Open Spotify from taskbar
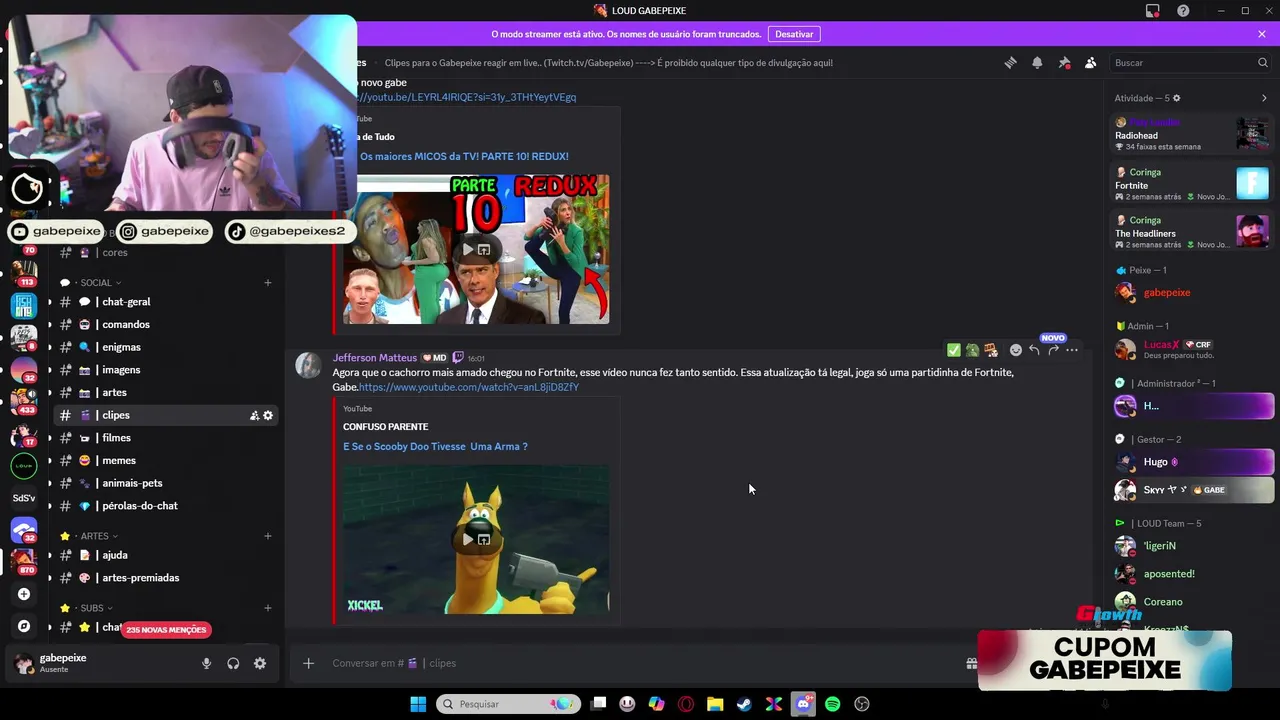Screen dimensions: 1280x720 [x=832, y=704]
